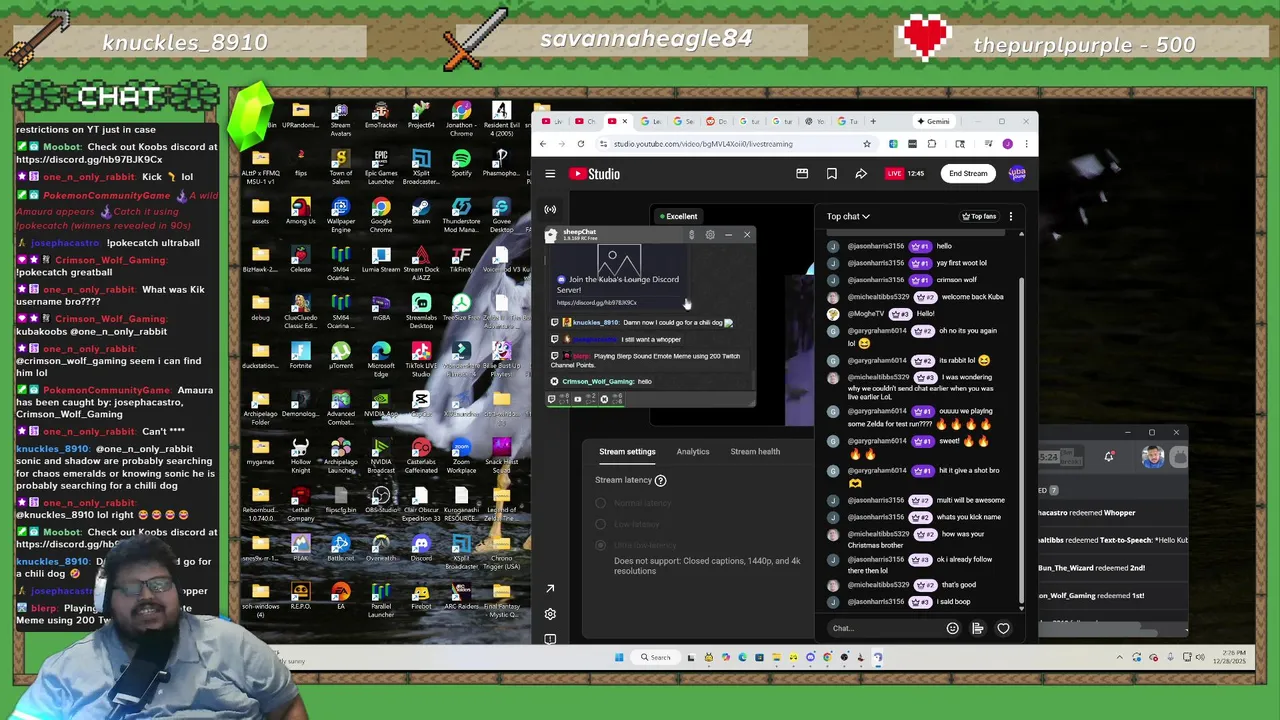Click the diagonal arrow icon in Studio sidebar

[550, 589]
